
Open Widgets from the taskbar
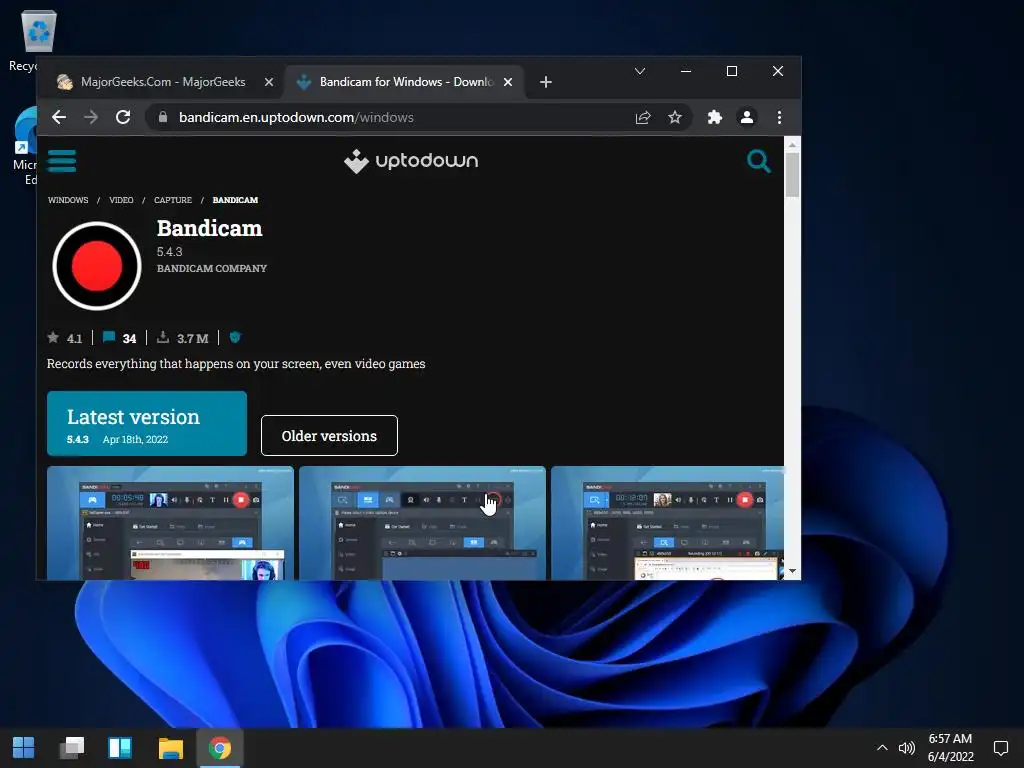pyautogui.click(x=120, y=748)
